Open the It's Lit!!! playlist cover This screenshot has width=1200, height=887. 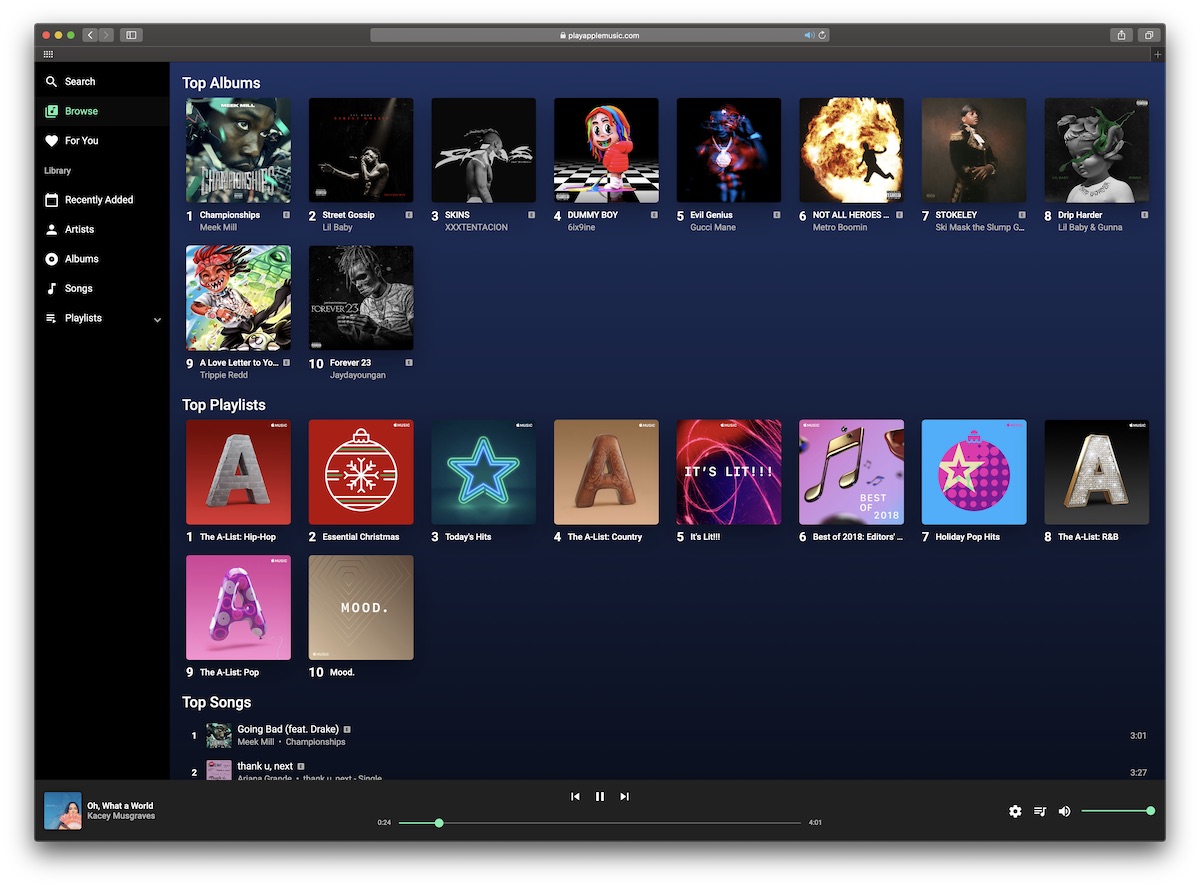729,472
